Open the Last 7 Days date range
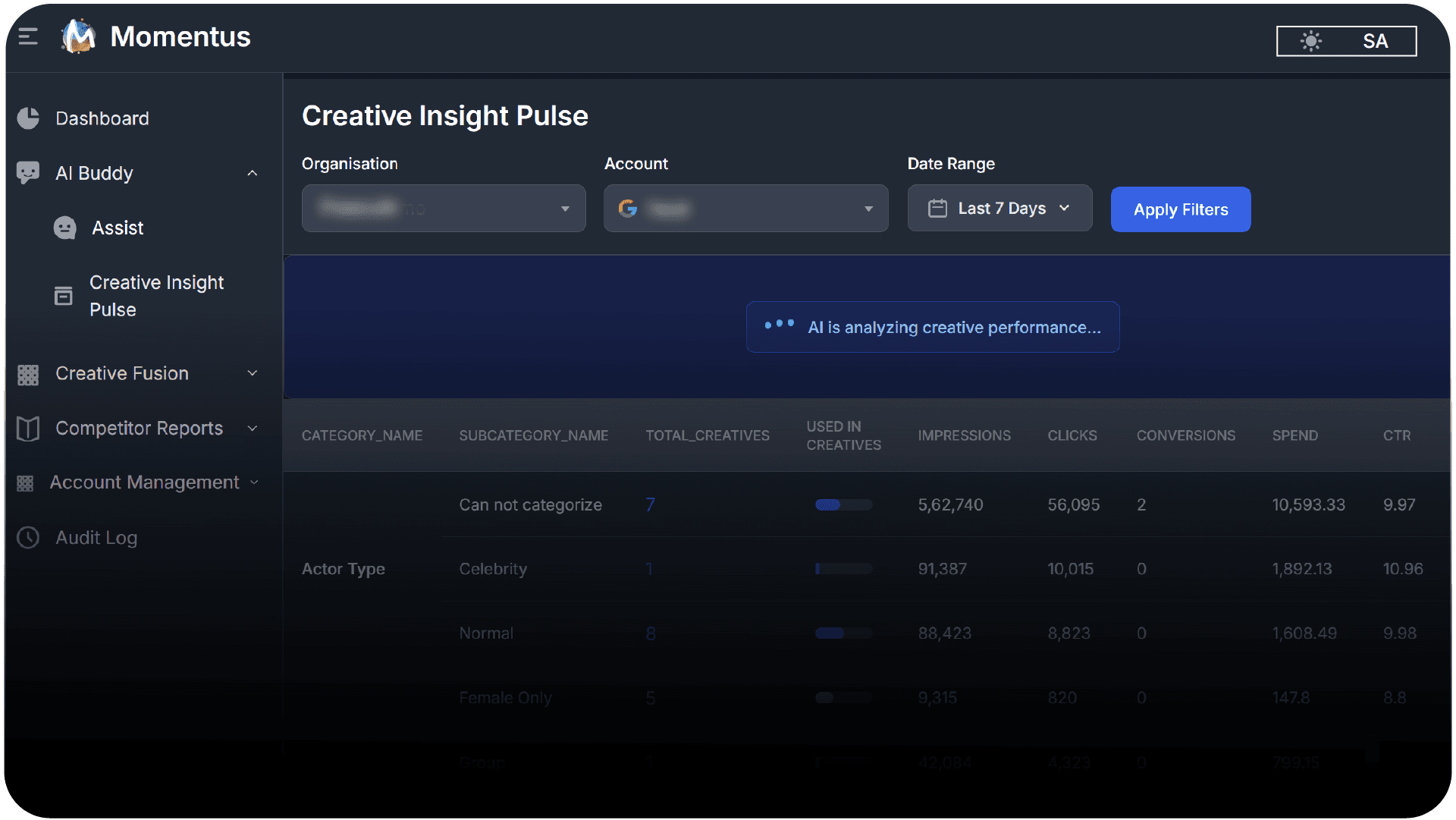 999,209
